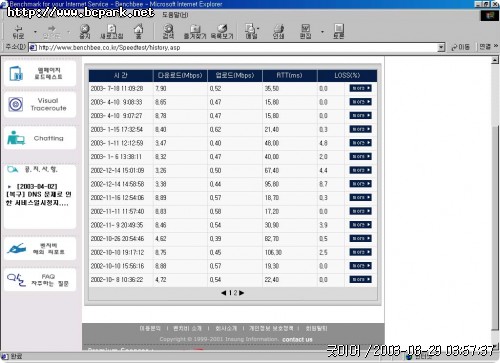The width and height of the screenshot is (500, 363).
Task: Click the vertical scrollbar thumb
Action: point(495,227)
